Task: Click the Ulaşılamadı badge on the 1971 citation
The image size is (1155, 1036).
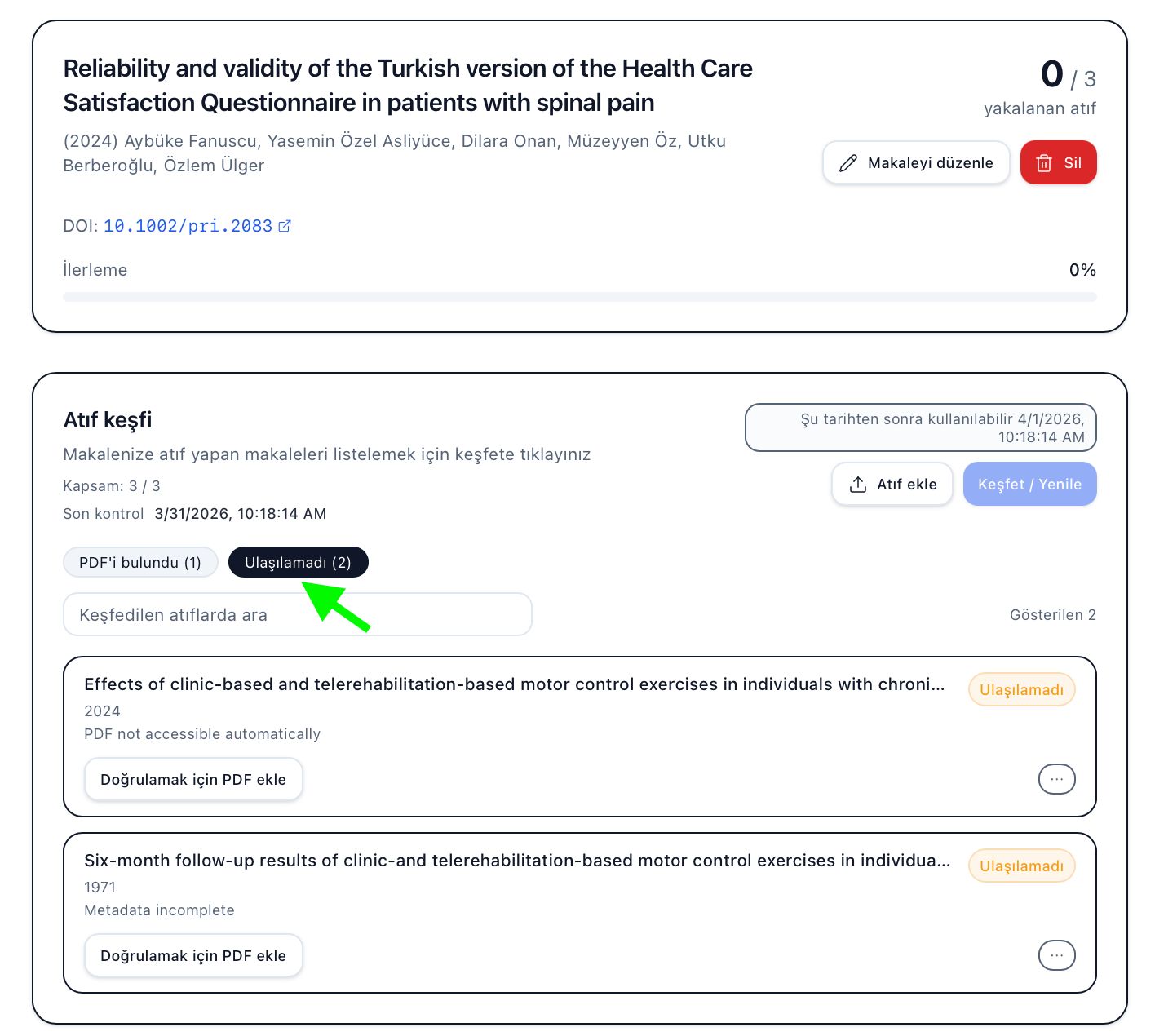Action: click(1021, 866)
